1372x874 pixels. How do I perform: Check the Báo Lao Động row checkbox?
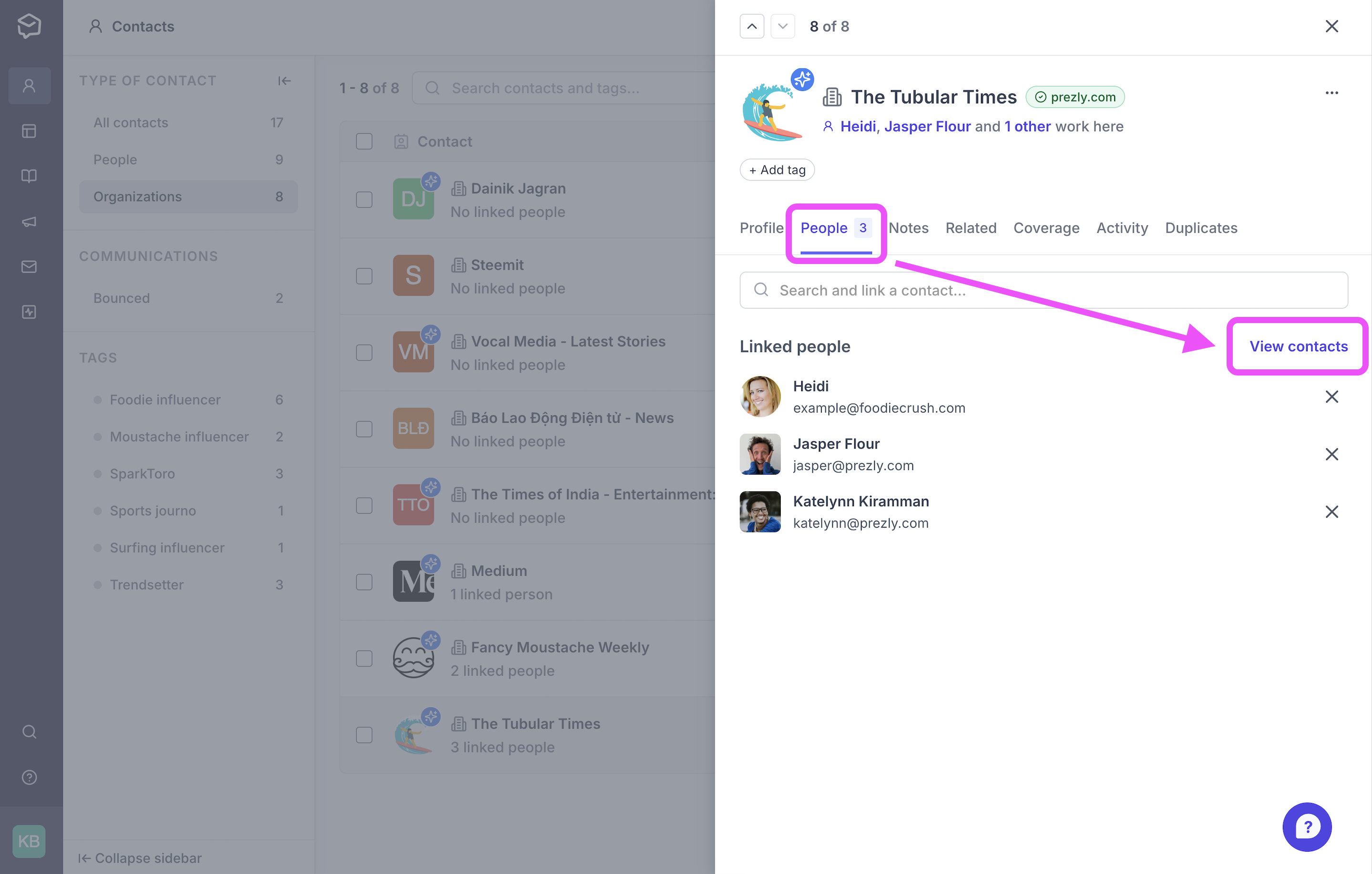point(364,428)
